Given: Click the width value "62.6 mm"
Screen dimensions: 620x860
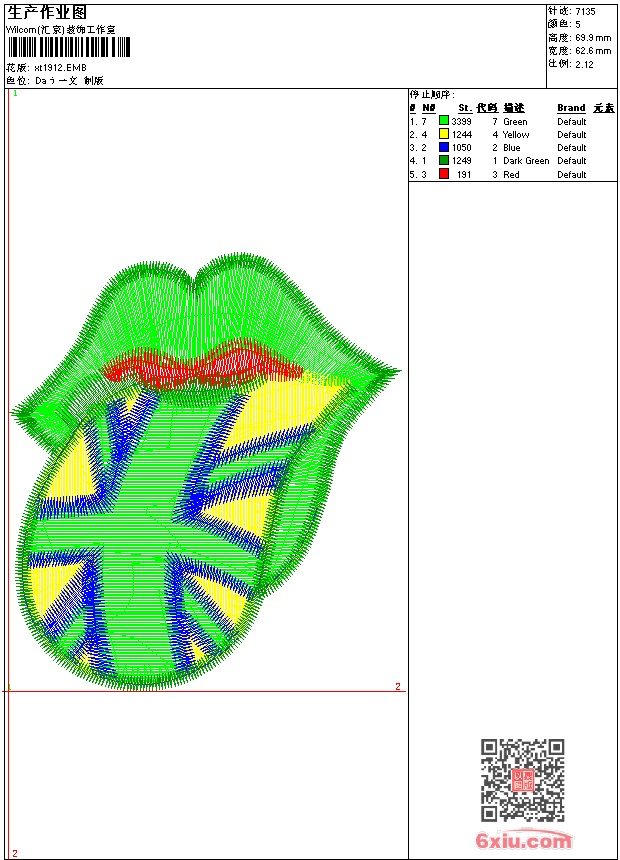Looking at the screenshot, I should [x=593, y=51].
